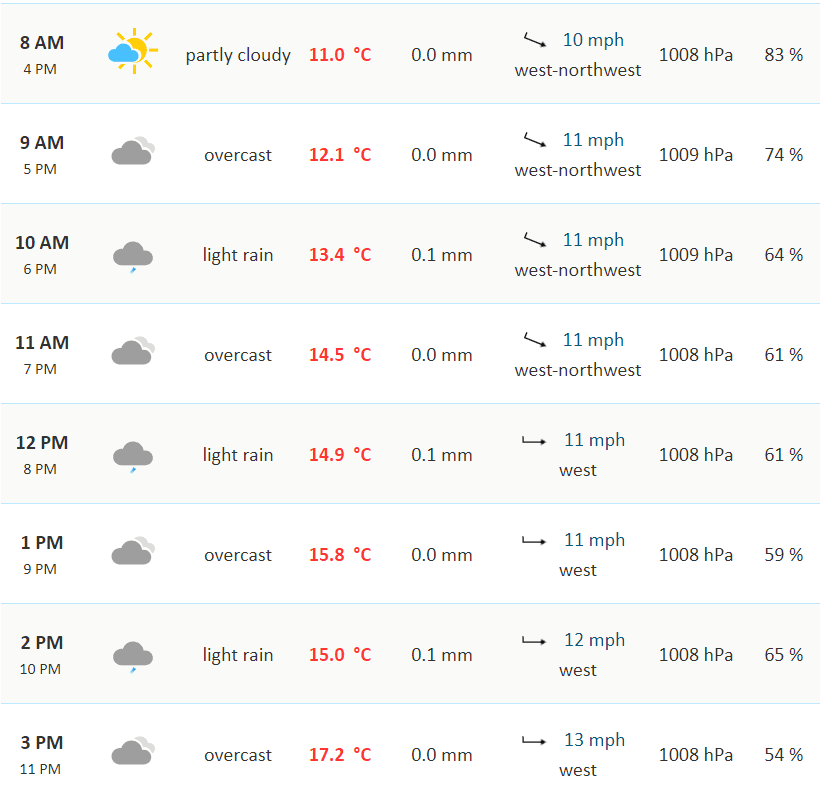Viewport: 820px width, 801px height.
Task: Click the 0.1 mm precipitation at 2 PM
Action: pyautogui.click(x=441, y=655)
